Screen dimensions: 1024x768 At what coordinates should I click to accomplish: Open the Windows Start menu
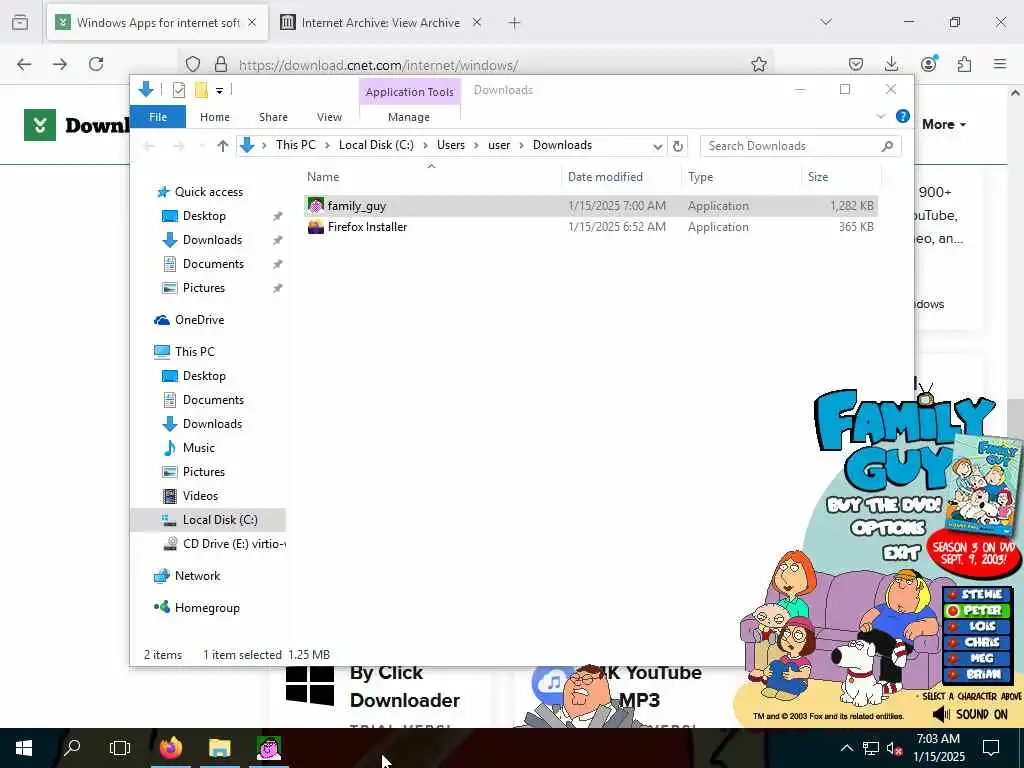(x=24, y=748)
